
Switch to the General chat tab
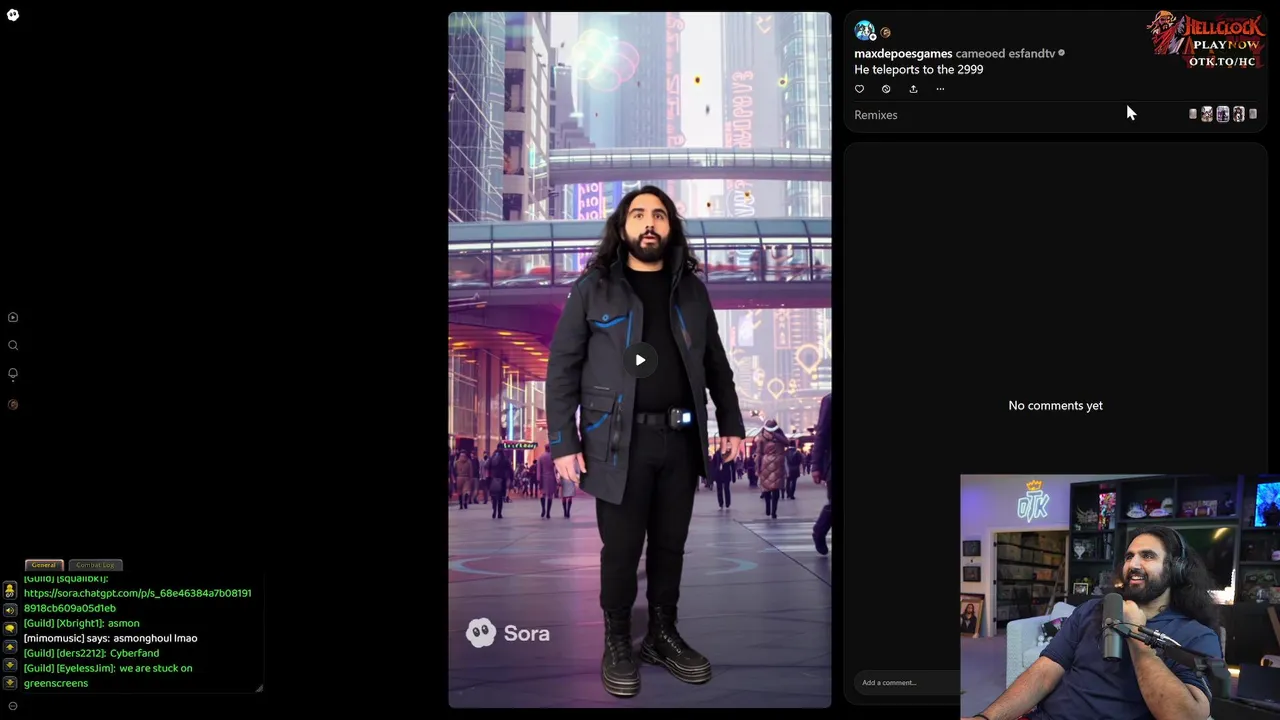click(x=44, y=565)
